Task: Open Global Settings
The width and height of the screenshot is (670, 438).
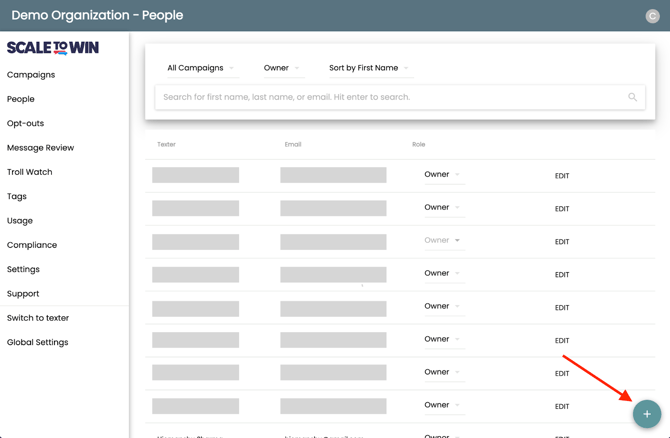Action: [x=38, y=342]
